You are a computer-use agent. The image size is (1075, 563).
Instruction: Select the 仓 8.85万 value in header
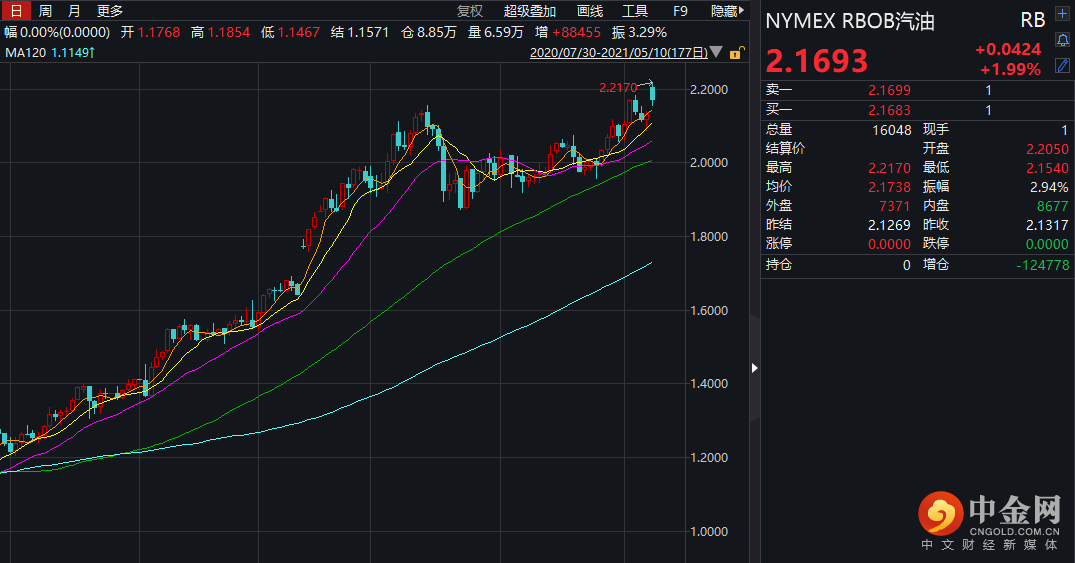(x=429, y=32)
